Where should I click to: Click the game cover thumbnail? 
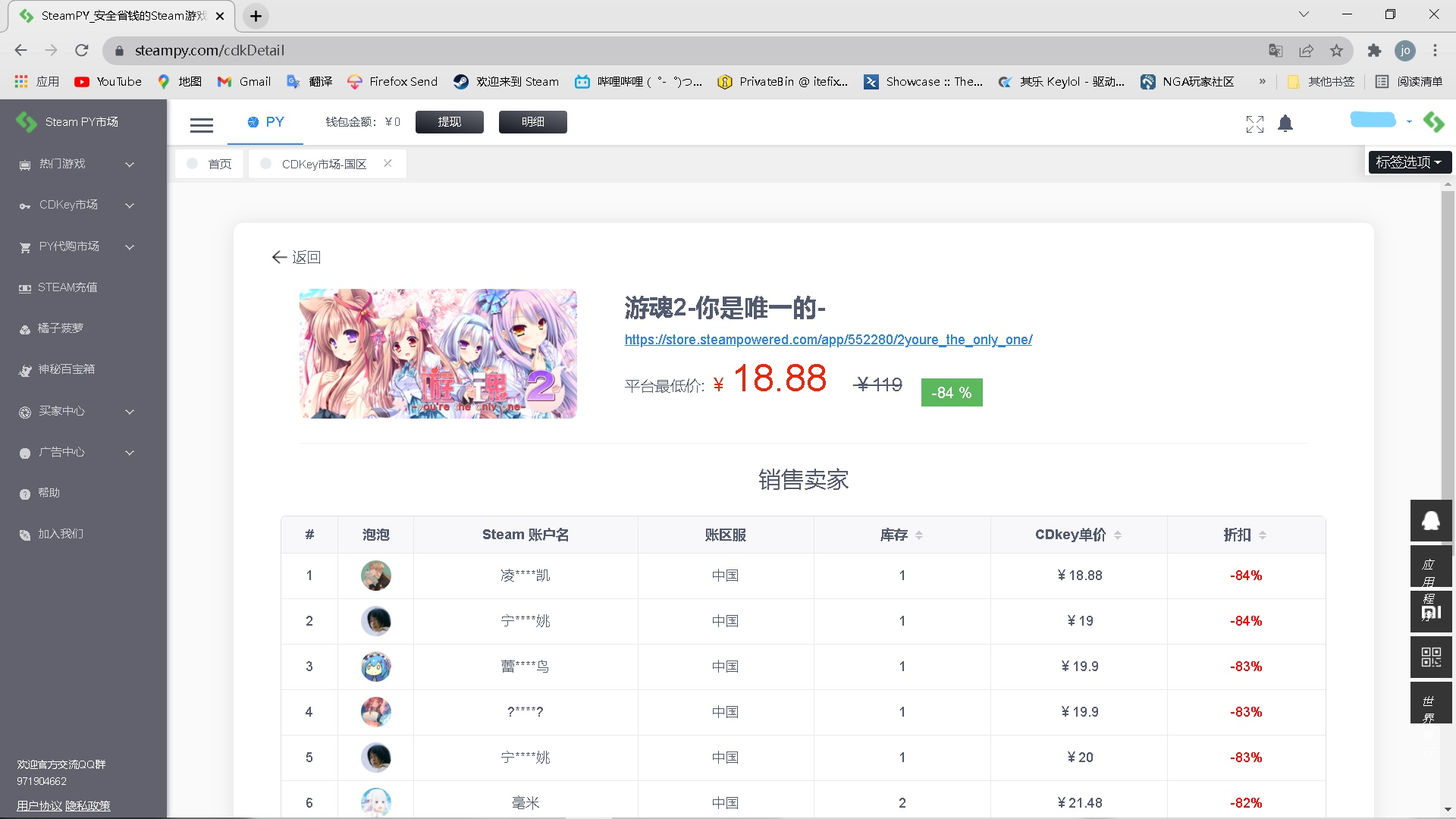(x=438, y=353)
